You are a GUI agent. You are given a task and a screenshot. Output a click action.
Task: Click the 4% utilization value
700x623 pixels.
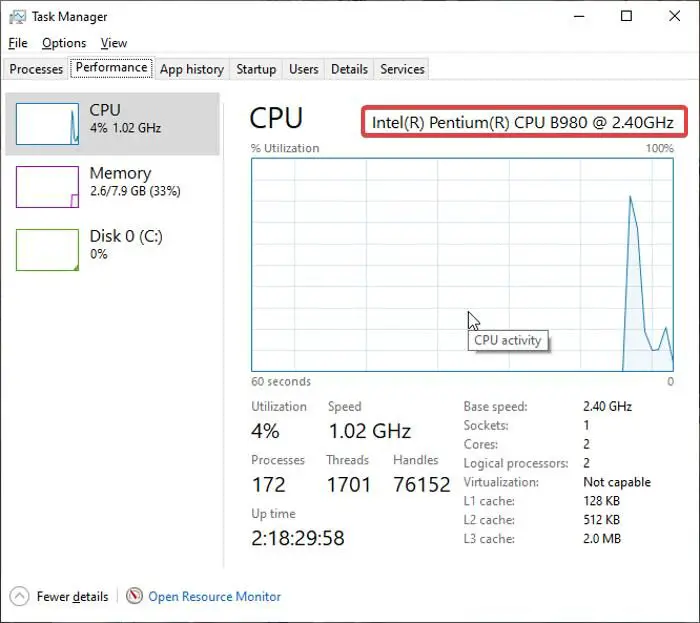click(265, 431)
